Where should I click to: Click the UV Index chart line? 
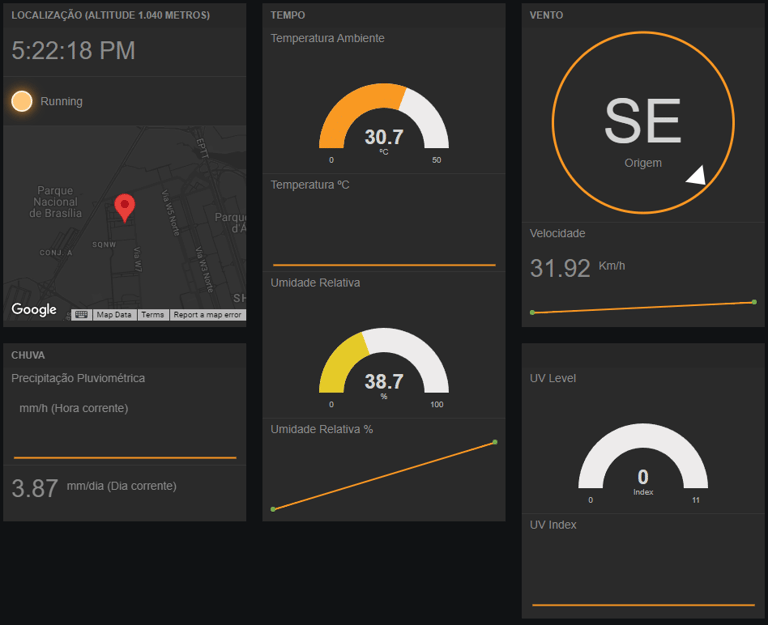point(643,605)
